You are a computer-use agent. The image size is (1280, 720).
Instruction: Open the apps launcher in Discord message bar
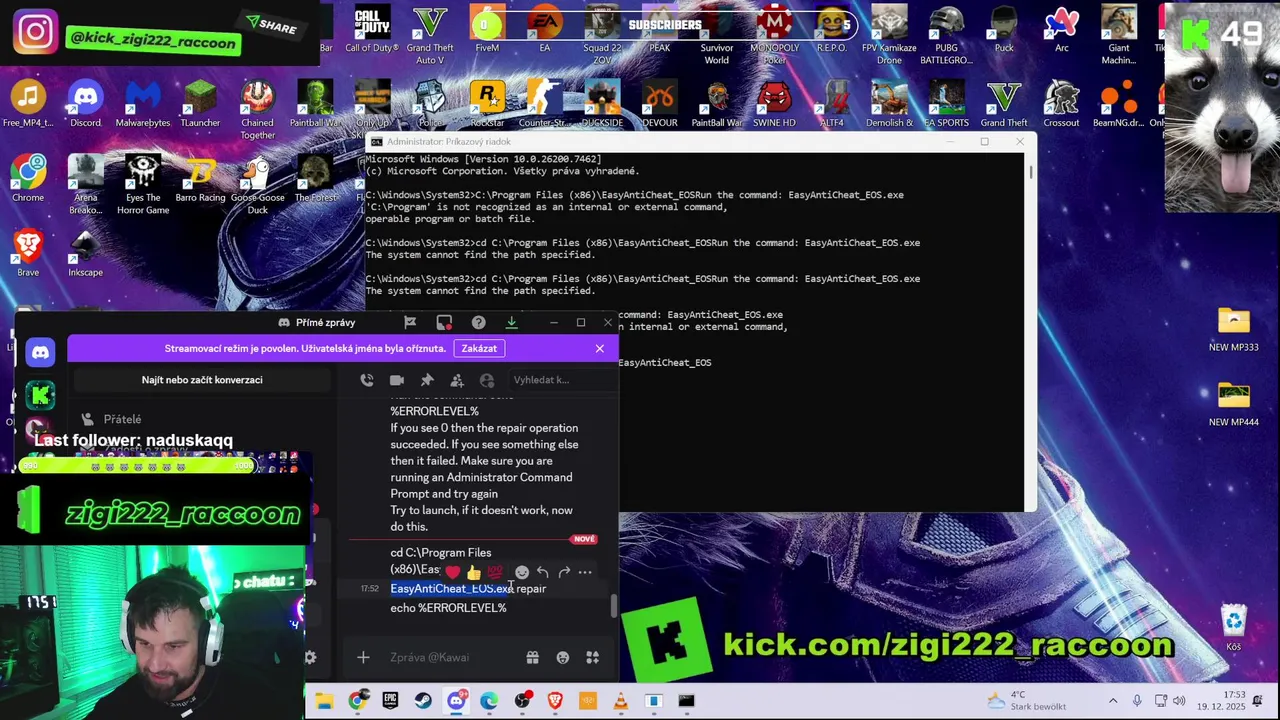pos(593,657)
